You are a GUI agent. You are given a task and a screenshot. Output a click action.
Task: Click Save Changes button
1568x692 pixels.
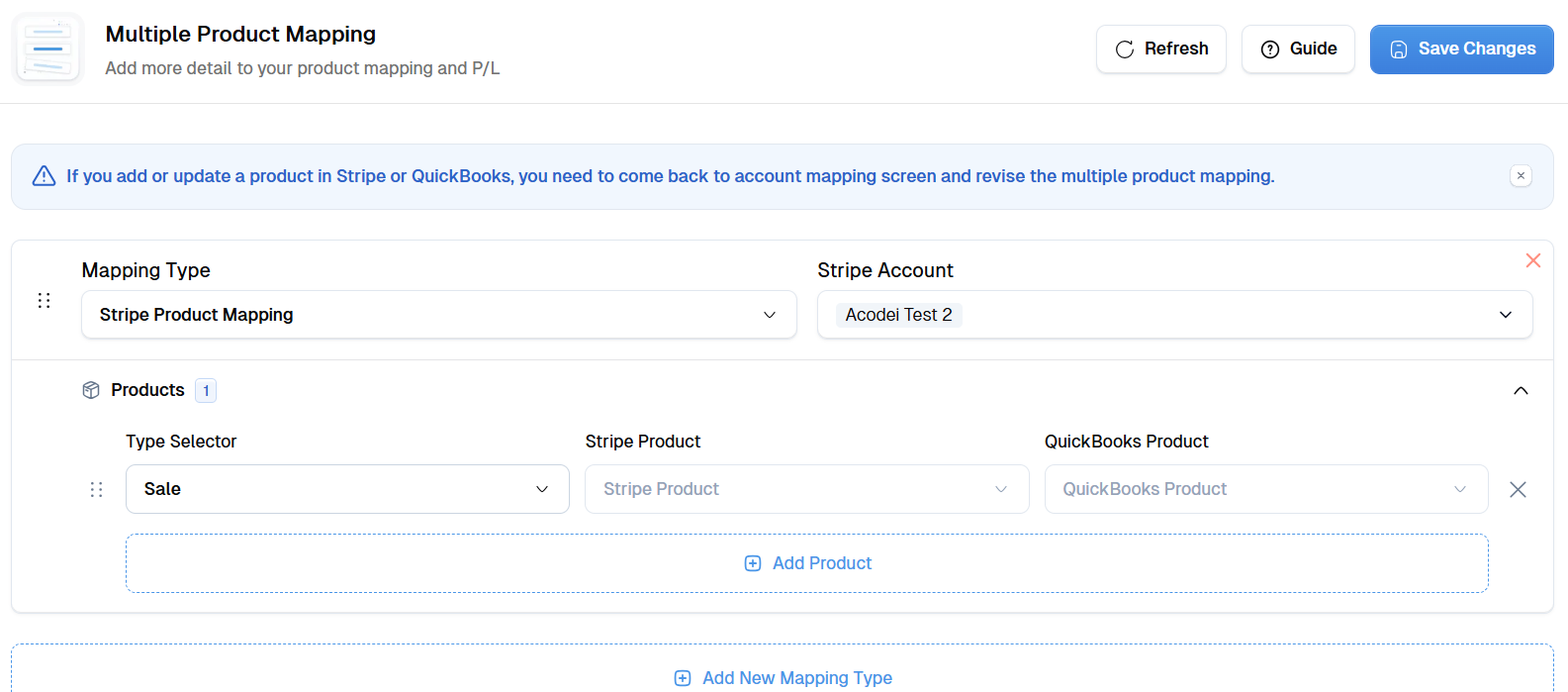(1461, 49)
